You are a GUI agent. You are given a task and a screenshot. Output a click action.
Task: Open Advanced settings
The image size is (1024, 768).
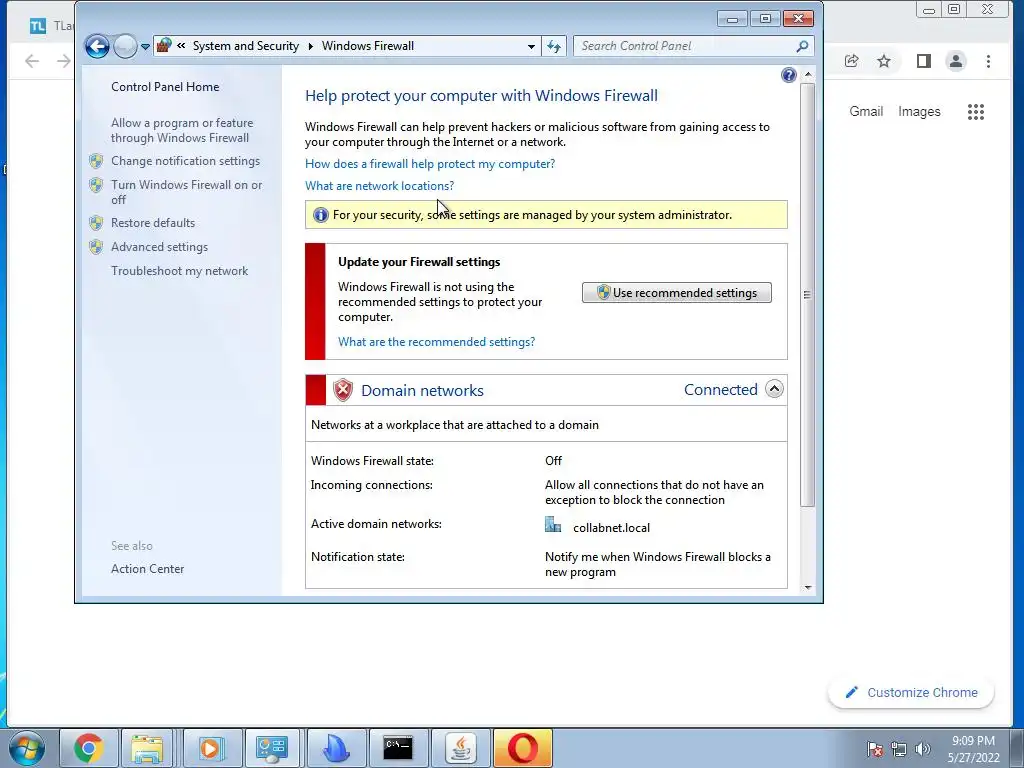159,247
